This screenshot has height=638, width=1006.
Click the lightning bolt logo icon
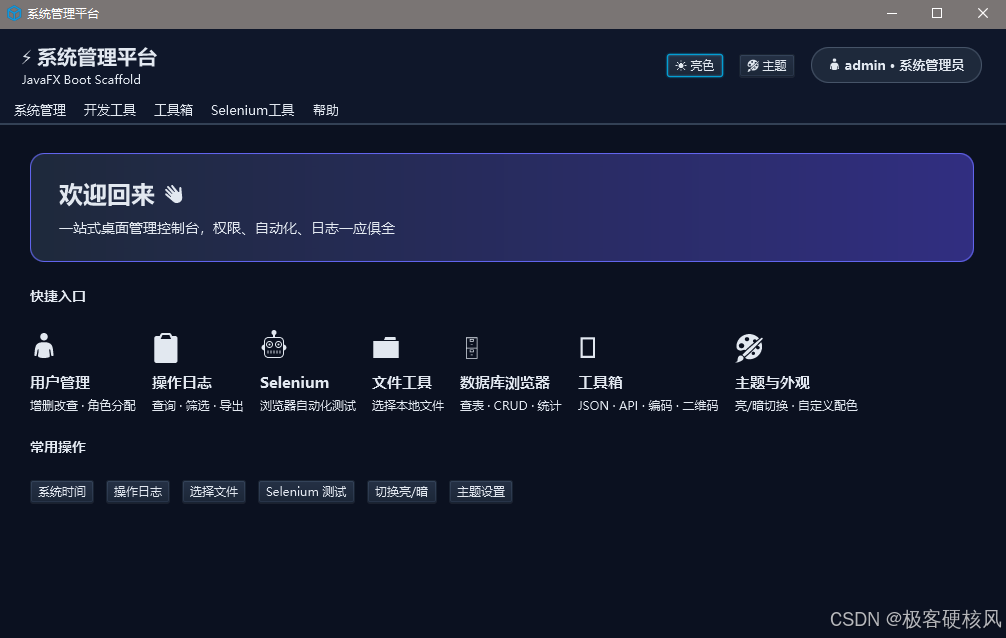pos(26,57)
